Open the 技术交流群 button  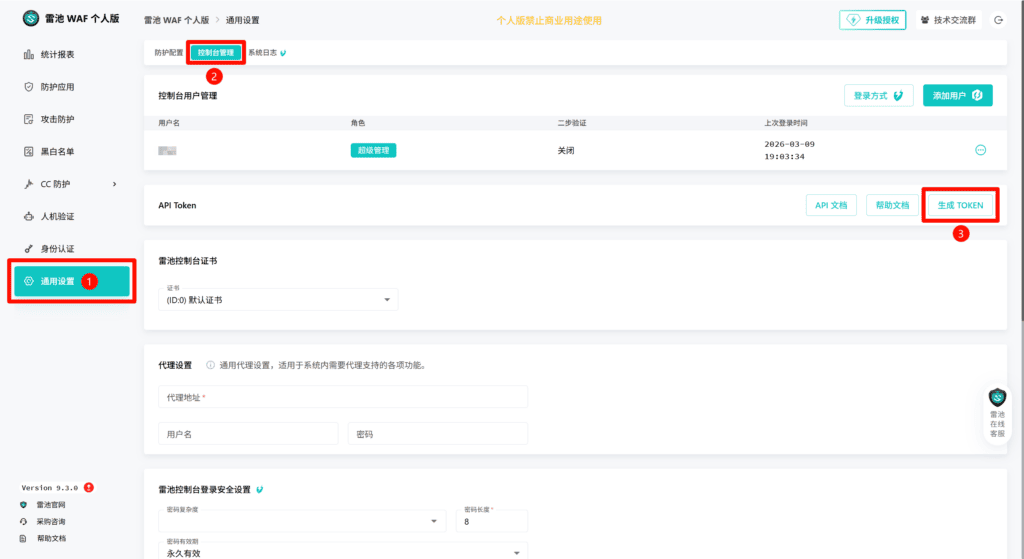948,20
